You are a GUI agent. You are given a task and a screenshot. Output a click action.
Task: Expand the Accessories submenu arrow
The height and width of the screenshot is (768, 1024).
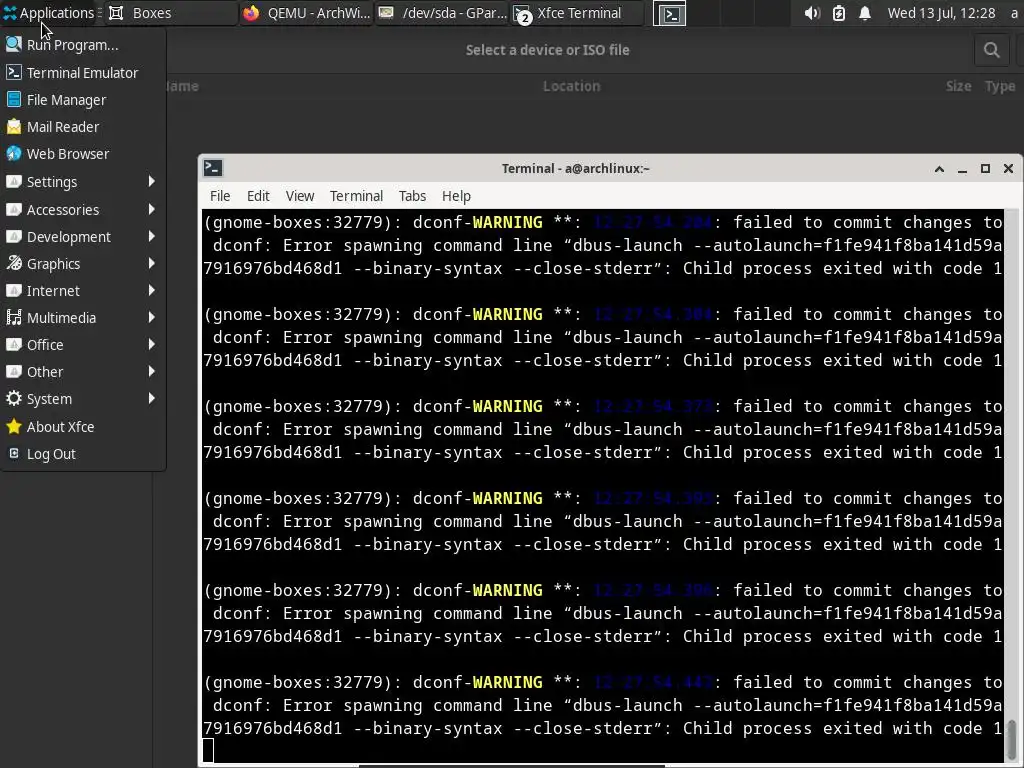152,210
